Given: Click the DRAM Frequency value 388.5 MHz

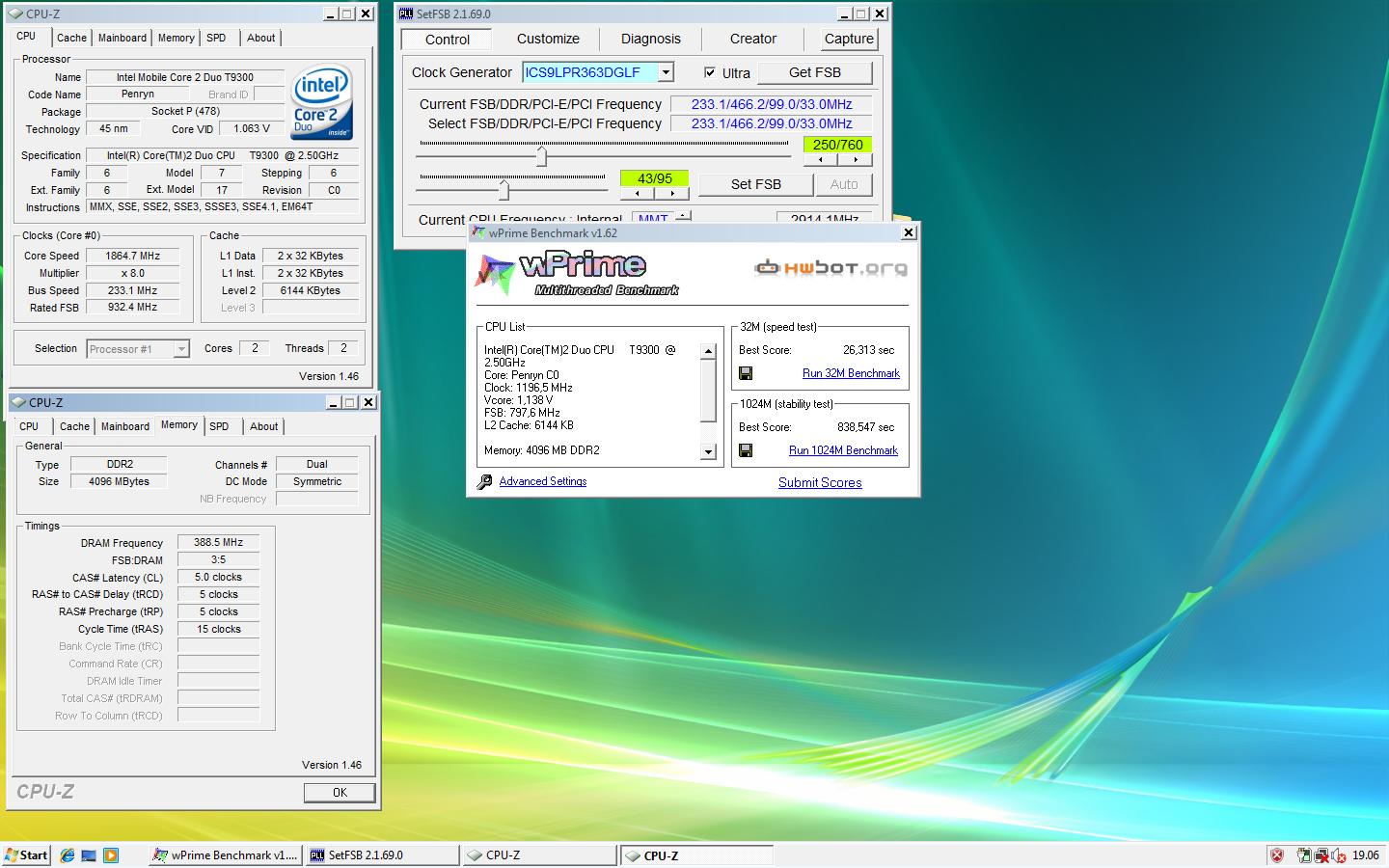Looking at the screenshot, I should tap(219, 542).
